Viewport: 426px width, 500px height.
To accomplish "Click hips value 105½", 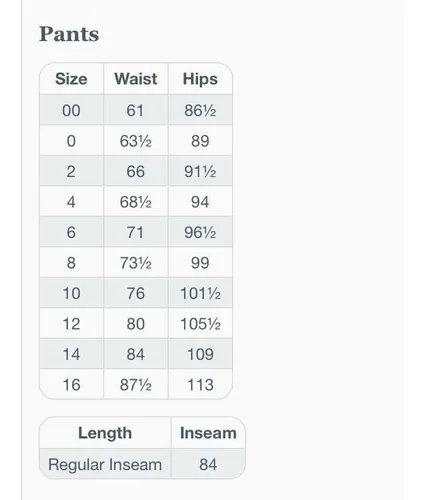I will coord(200,324).
